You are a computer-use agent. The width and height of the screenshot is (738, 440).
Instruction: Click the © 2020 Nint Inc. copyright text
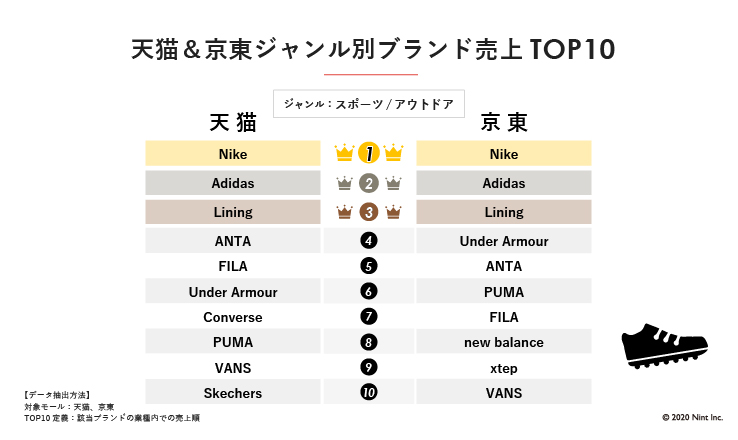click(692, 418)
